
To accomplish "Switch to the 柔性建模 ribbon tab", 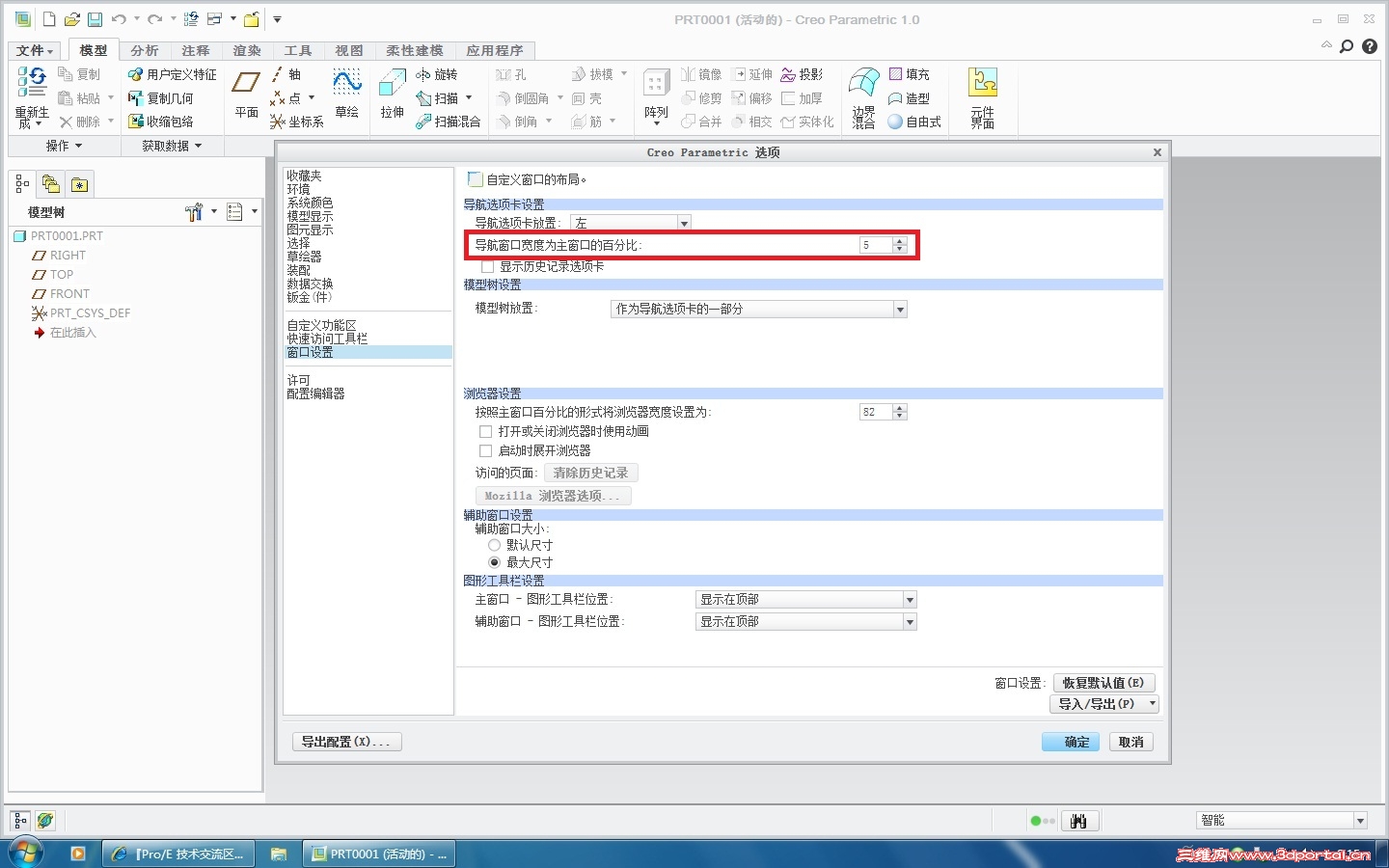I will click(x=415, y=50).
